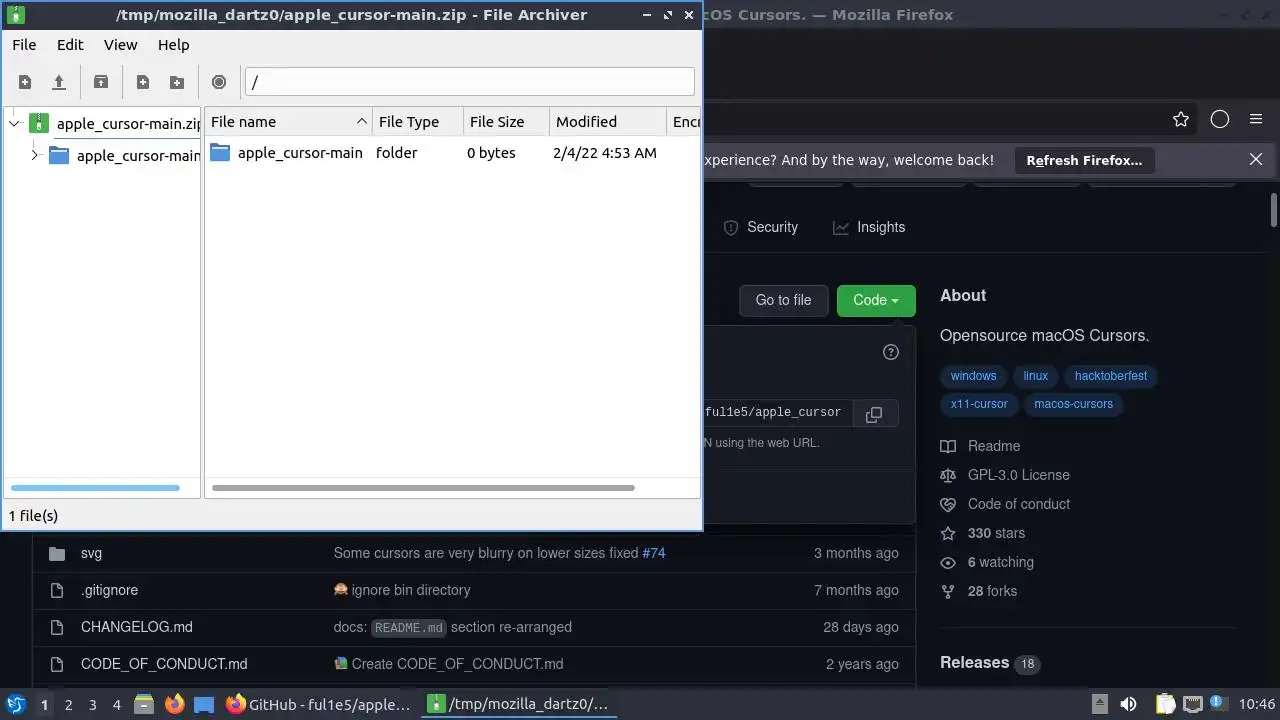Click the folder icon in the file list
The height and width of the screenshot is (720, 1280).
pos(220,152)
